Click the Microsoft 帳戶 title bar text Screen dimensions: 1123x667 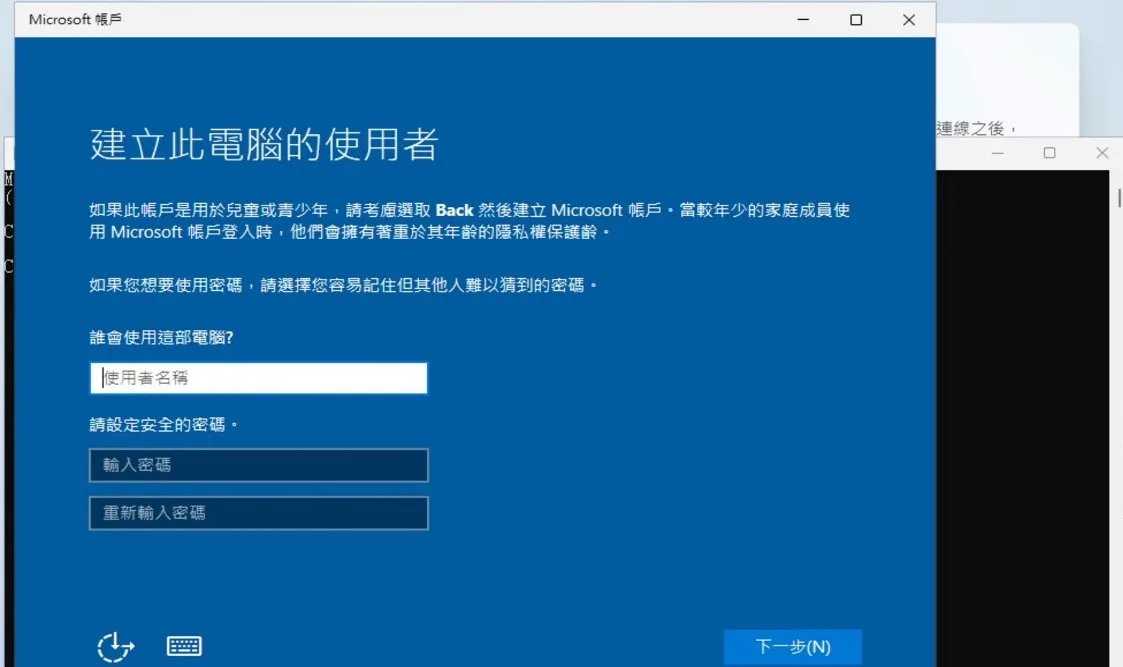point(76,20)
